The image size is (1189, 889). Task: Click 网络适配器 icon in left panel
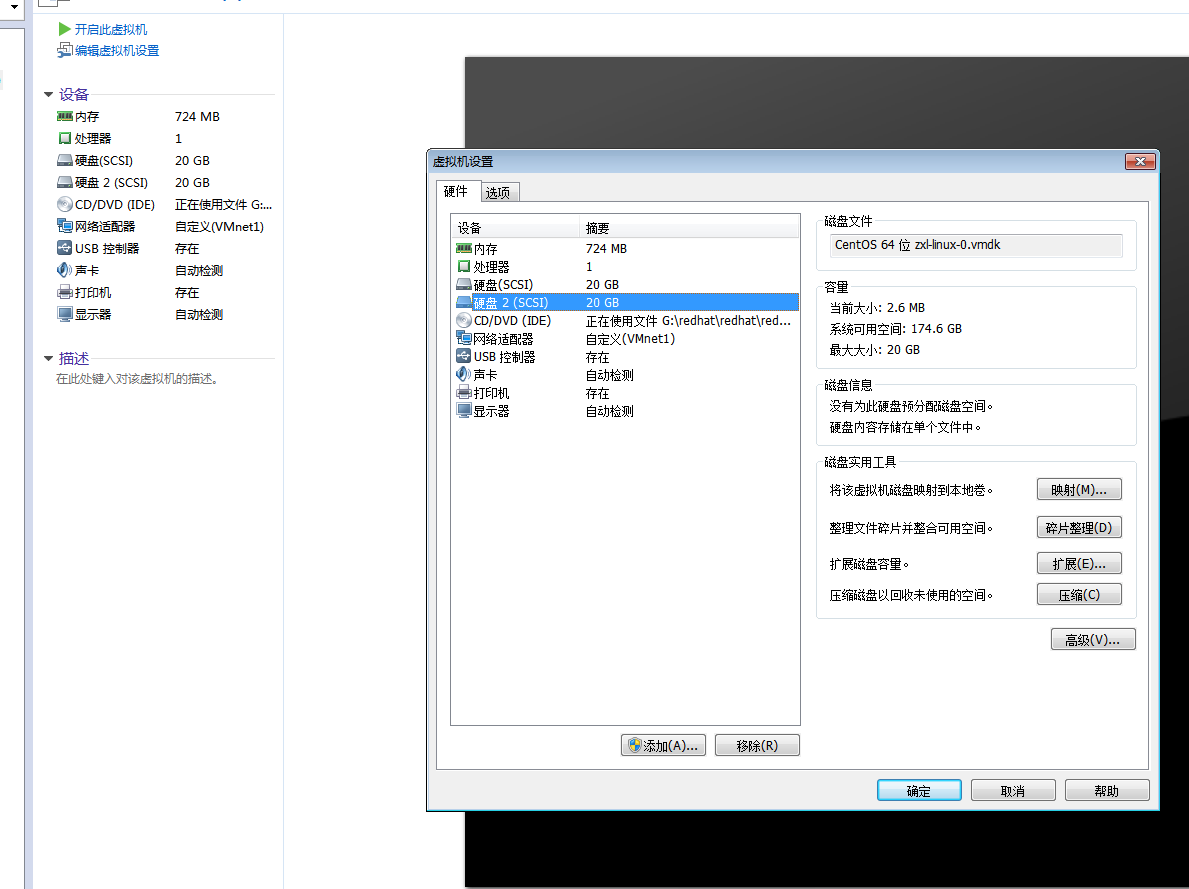(64, 226)
